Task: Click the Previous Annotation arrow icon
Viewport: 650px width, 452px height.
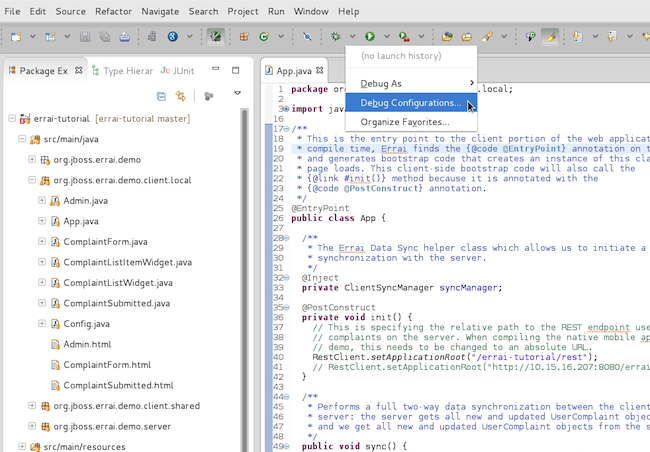Action: point(612,36)
